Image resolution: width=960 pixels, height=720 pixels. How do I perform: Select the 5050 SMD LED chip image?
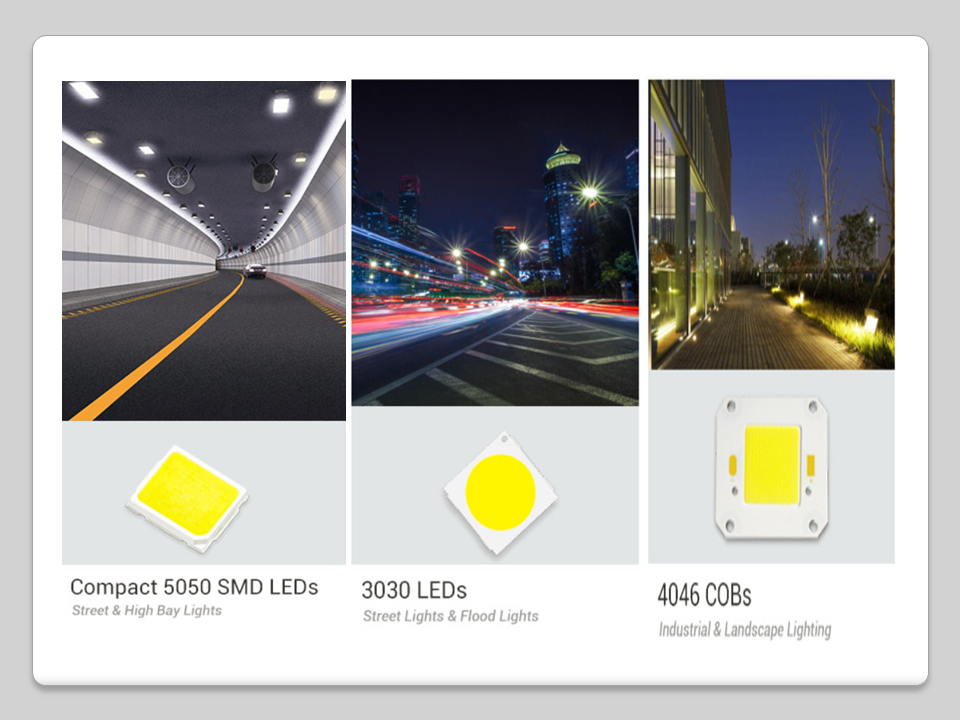pos(187,497)
